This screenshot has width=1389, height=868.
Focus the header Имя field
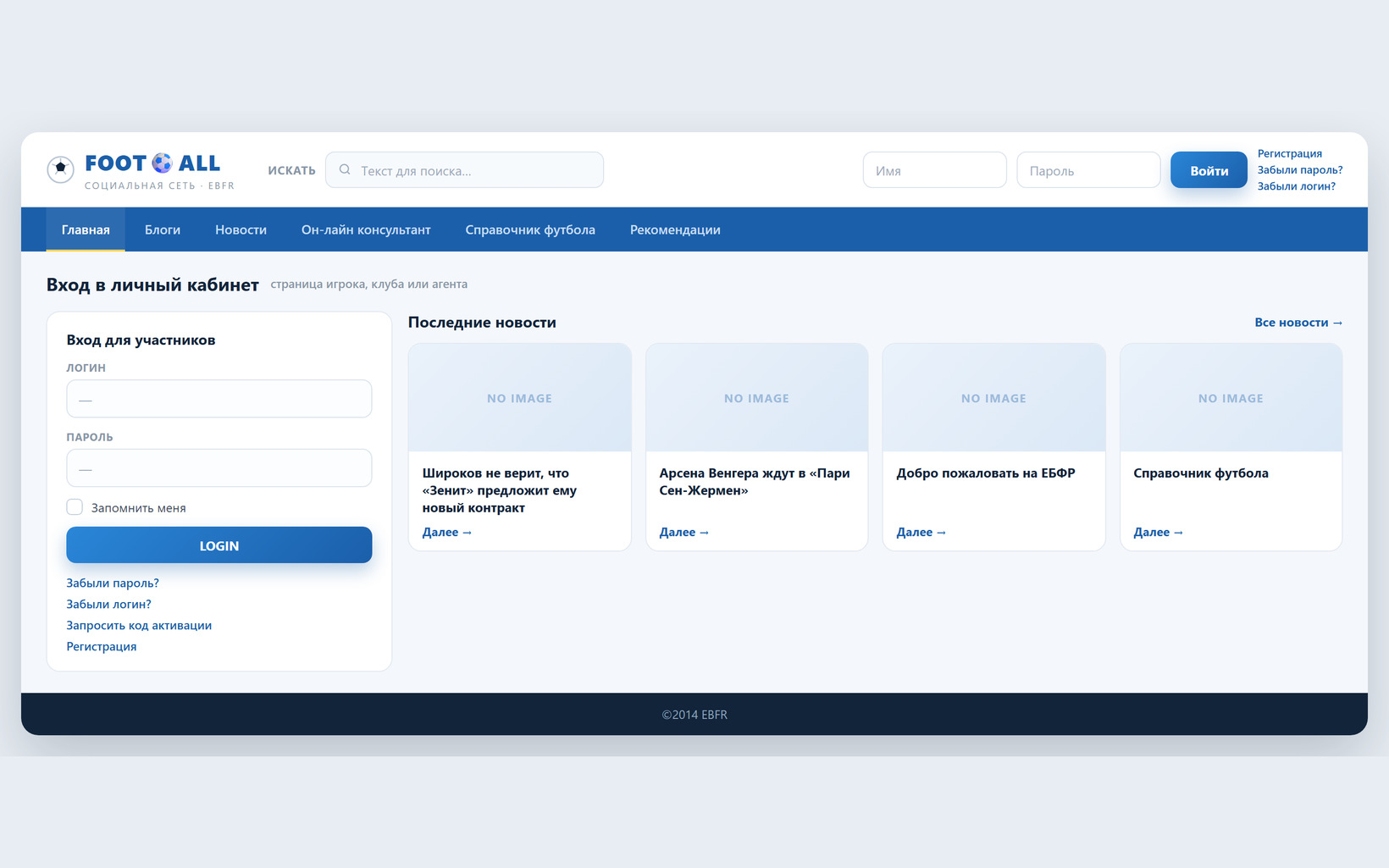[935, 170]
